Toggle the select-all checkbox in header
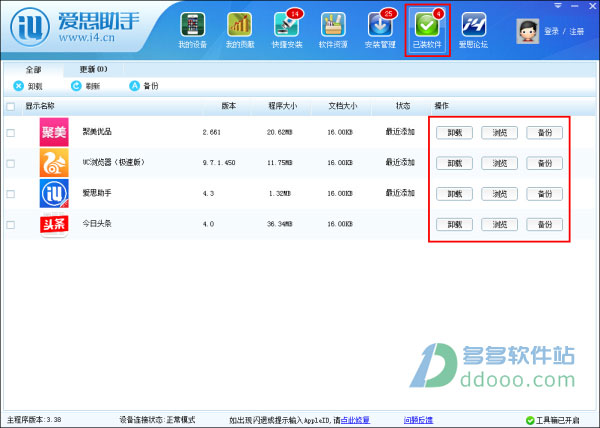 [11, 106]
